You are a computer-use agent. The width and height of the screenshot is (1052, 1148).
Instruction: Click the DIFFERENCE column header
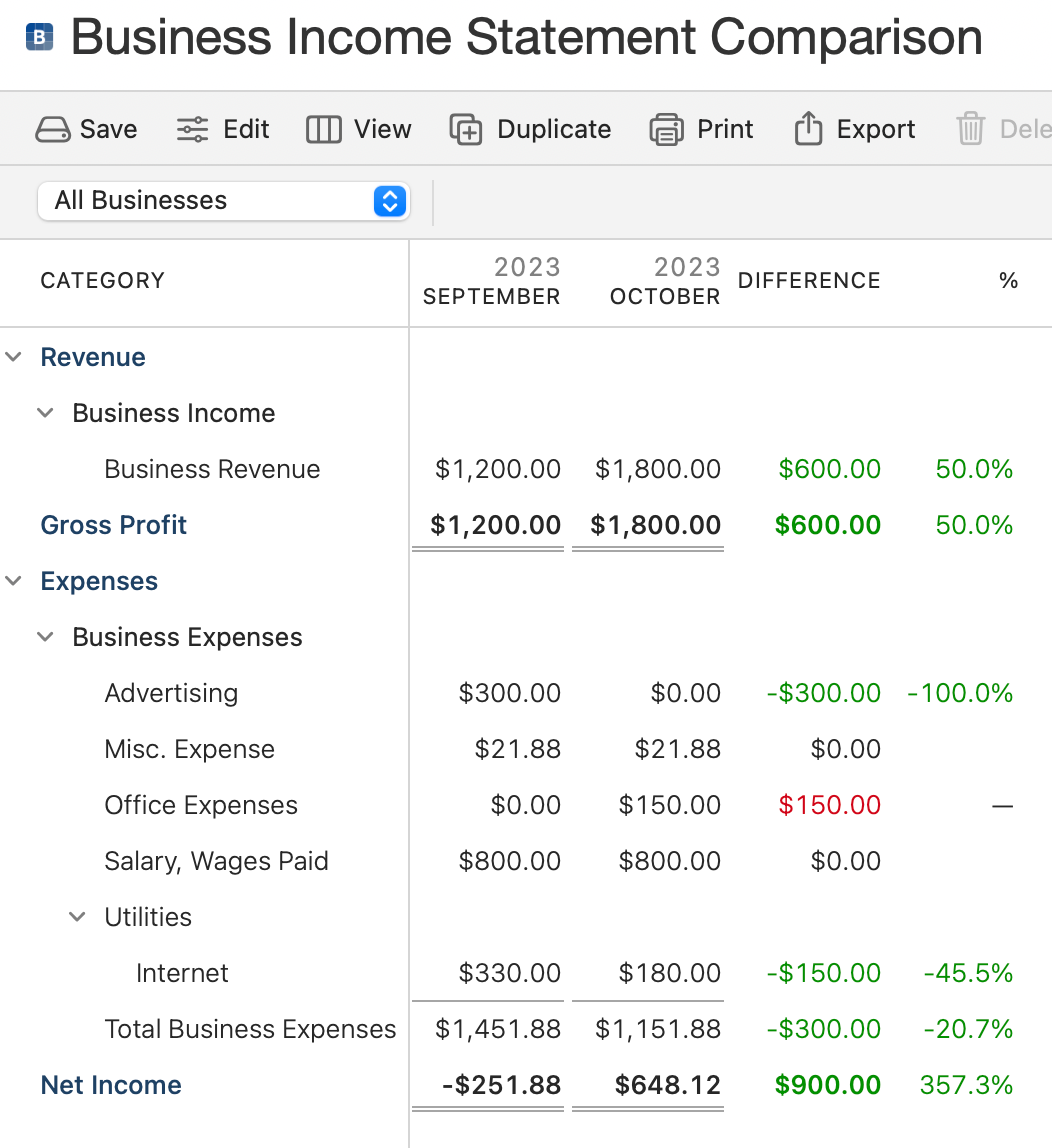coord(808,281)
